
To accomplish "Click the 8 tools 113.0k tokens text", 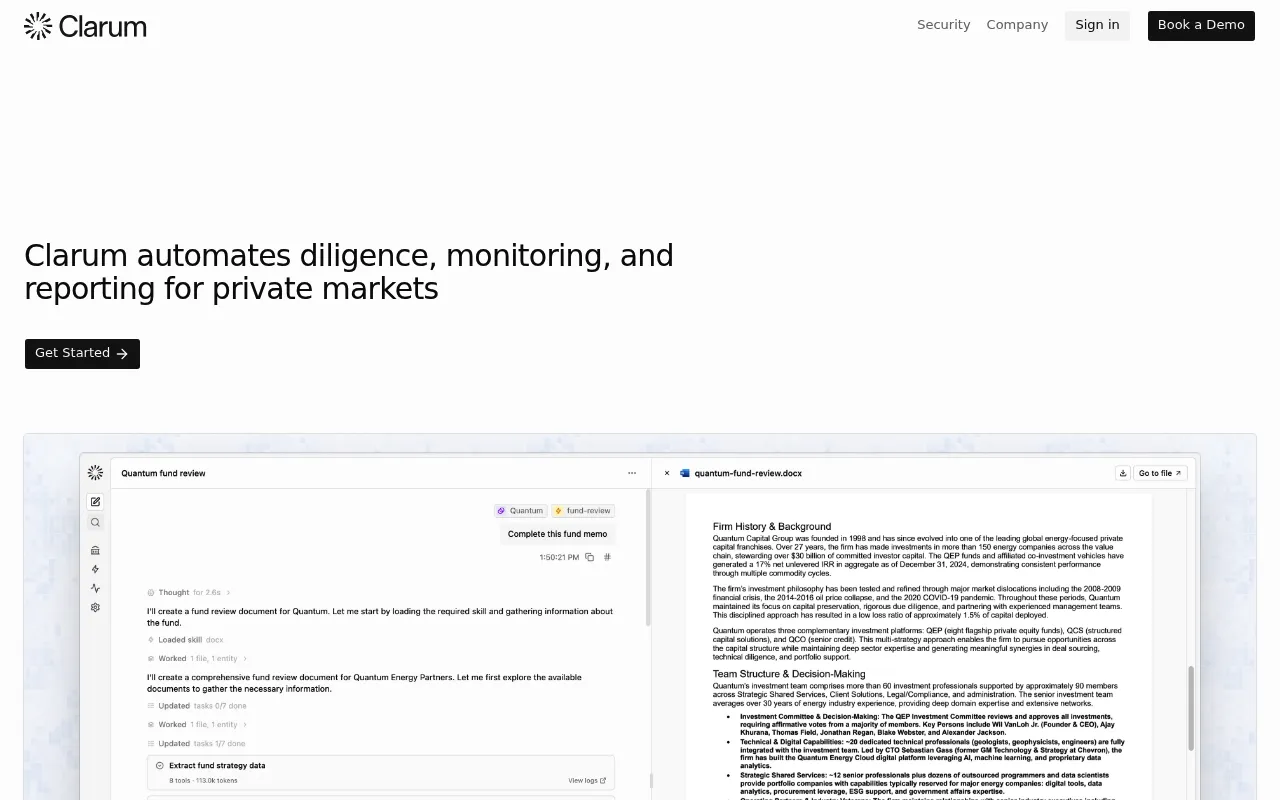I will [201, 780].
